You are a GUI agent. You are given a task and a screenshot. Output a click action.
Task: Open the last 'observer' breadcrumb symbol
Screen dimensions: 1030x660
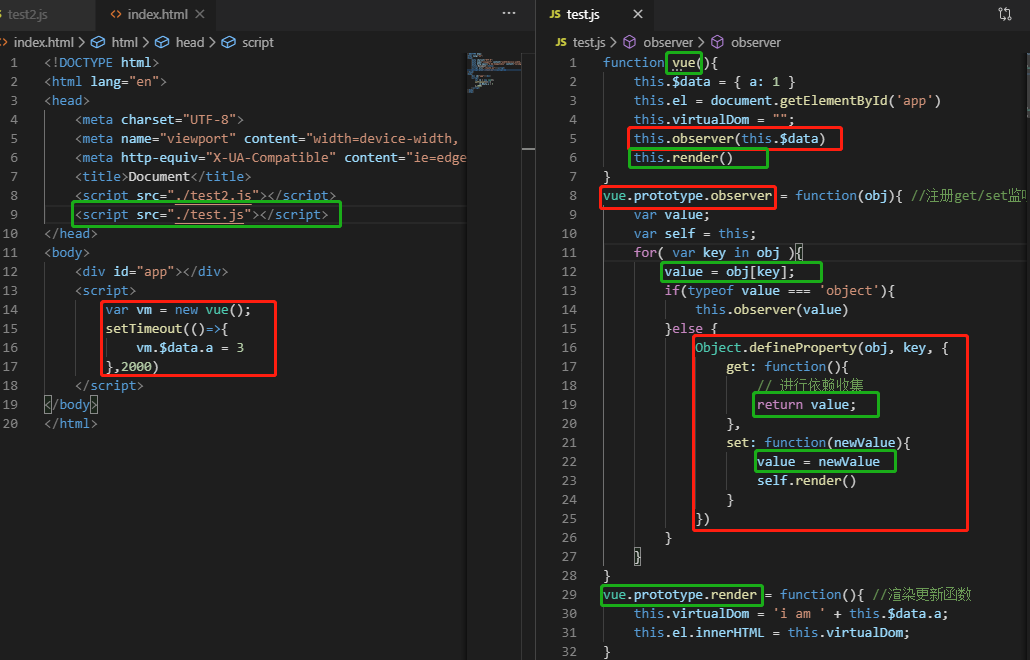(755, 42)
